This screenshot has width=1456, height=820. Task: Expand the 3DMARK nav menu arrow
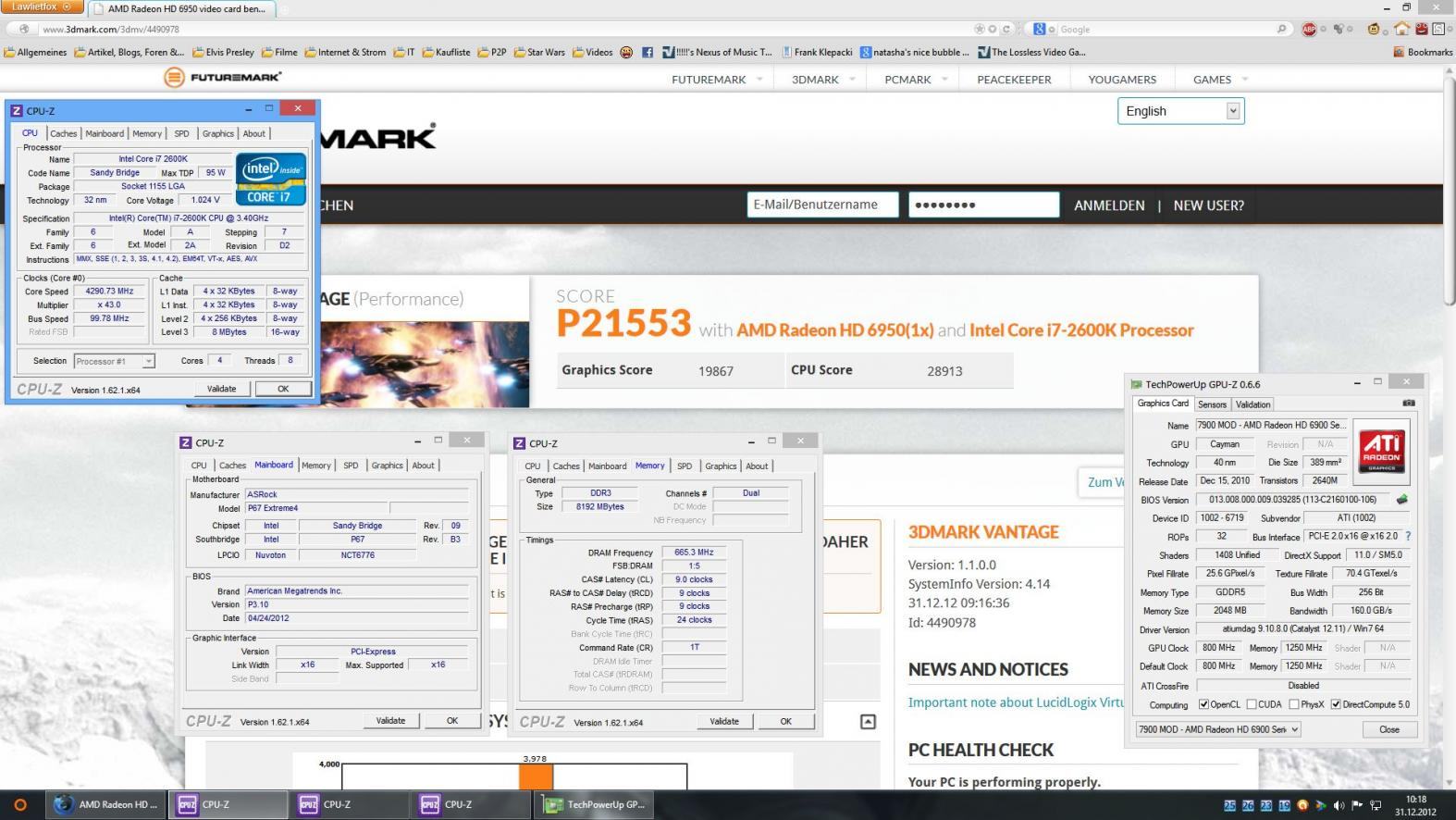852,79
